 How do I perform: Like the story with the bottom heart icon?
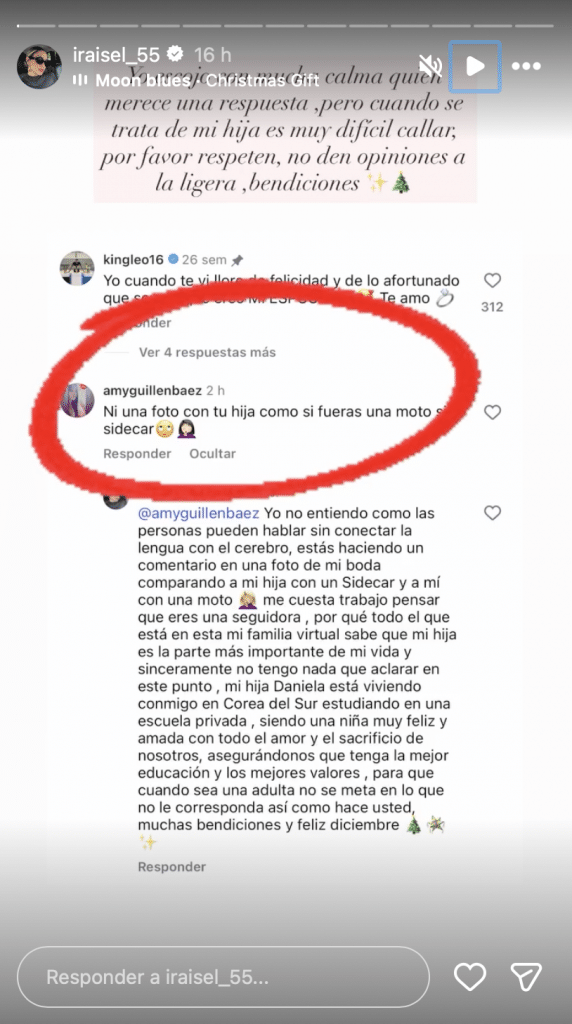(470, 977)
